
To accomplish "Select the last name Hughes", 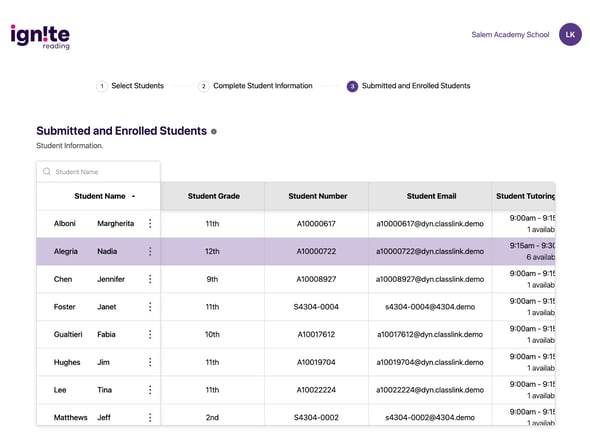I will coord(67,362).
